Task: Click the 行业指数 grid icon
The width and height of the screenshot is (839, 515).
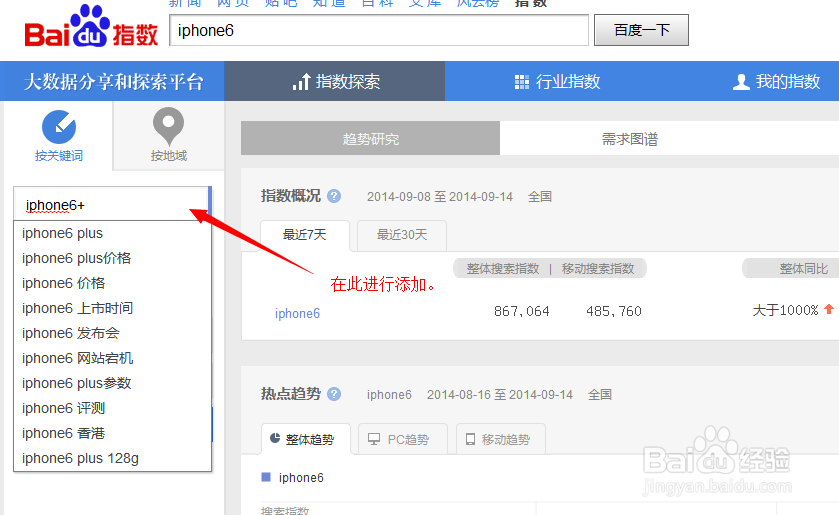Action: click(x=522, y=82)
